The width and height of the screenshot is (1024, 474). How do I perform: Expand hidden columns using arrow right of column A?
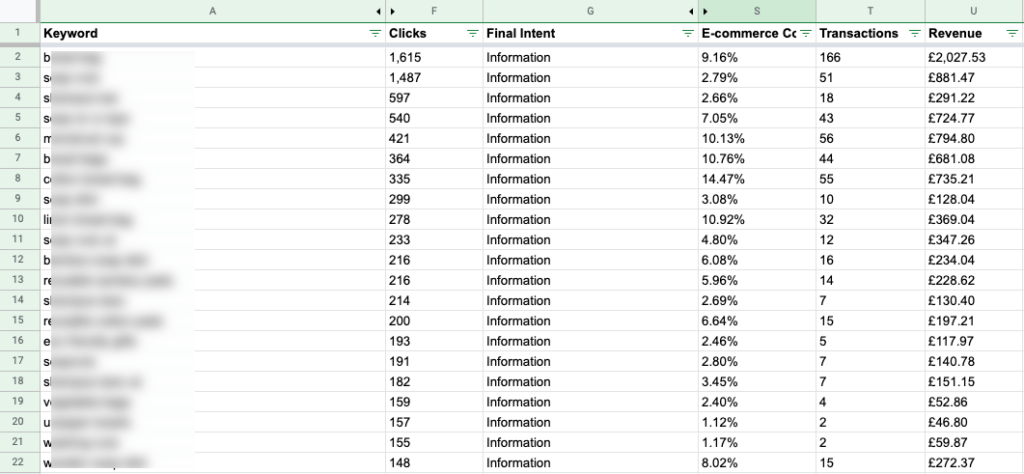(x=378, y=11)
